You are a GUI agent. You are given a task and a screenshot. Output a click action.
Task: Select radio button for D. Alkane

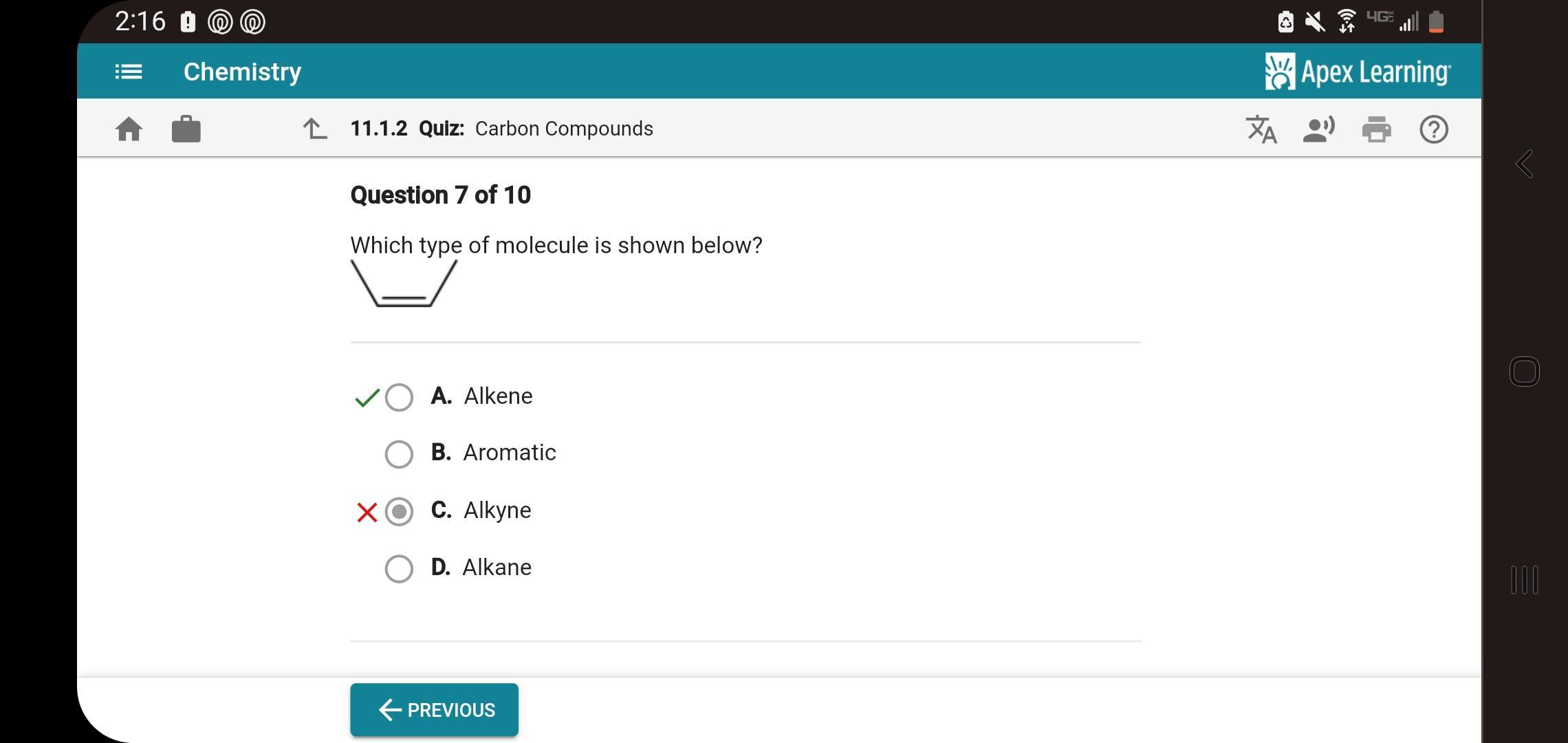point(399,568)
